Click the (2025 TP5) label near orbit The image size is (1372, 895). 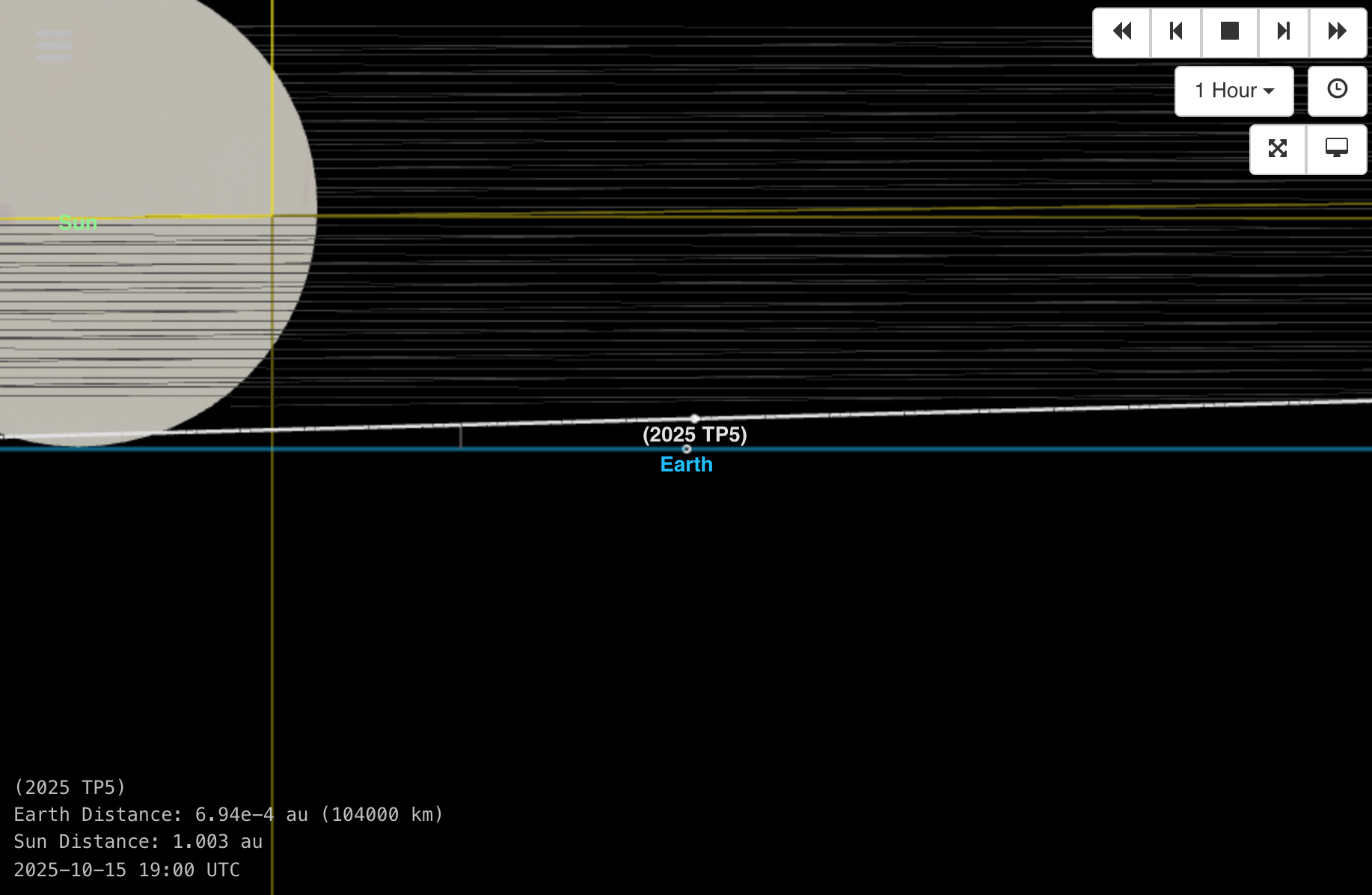tap(694, 435)
